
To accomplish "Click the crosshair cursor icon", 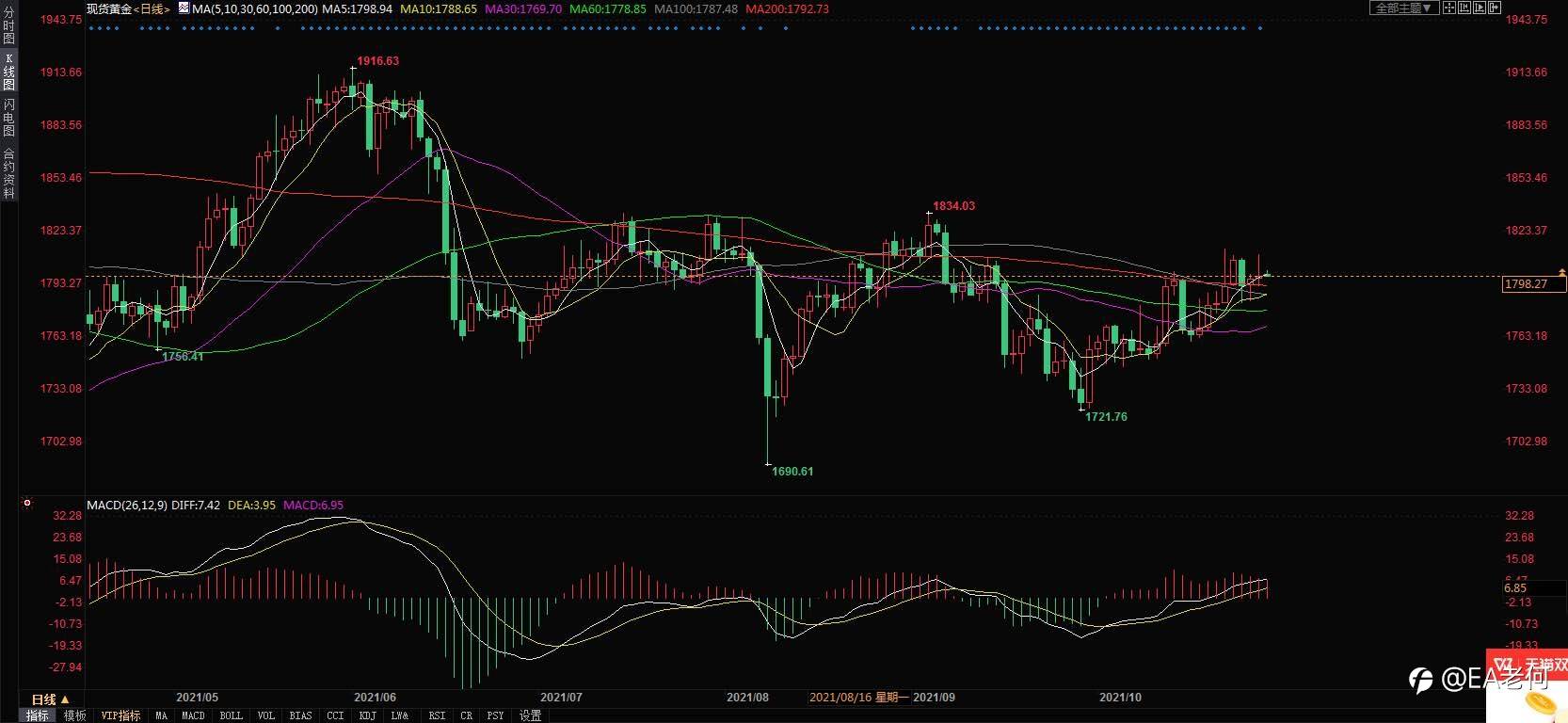I will point(1449,8).
